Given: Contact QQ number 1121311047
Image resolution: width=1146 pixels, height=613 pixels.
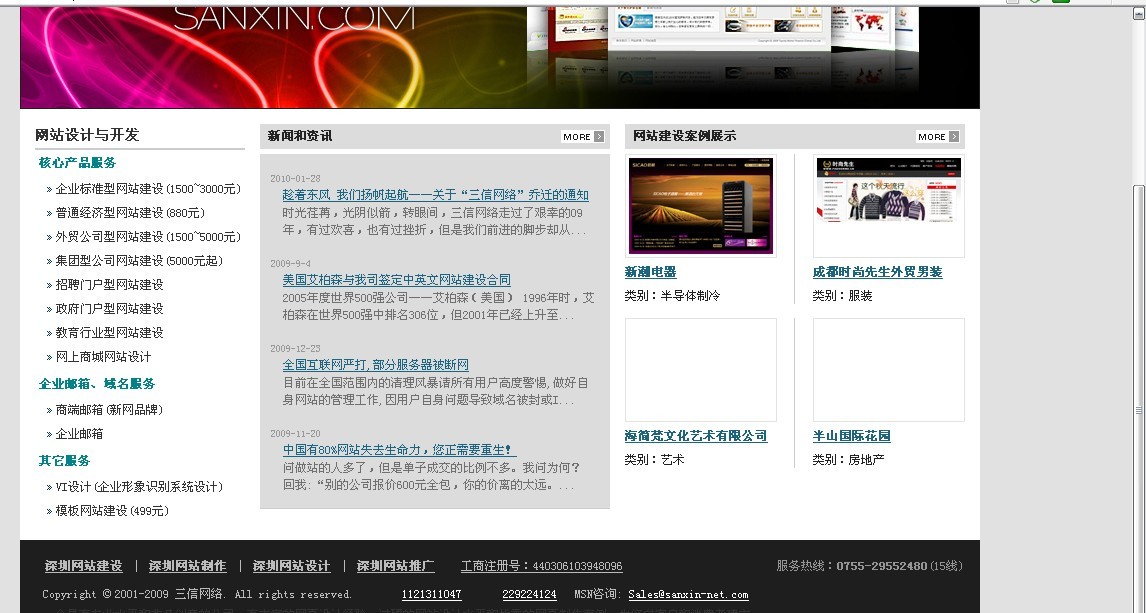Looking at the screenshot, I should (x=431, y=595).
